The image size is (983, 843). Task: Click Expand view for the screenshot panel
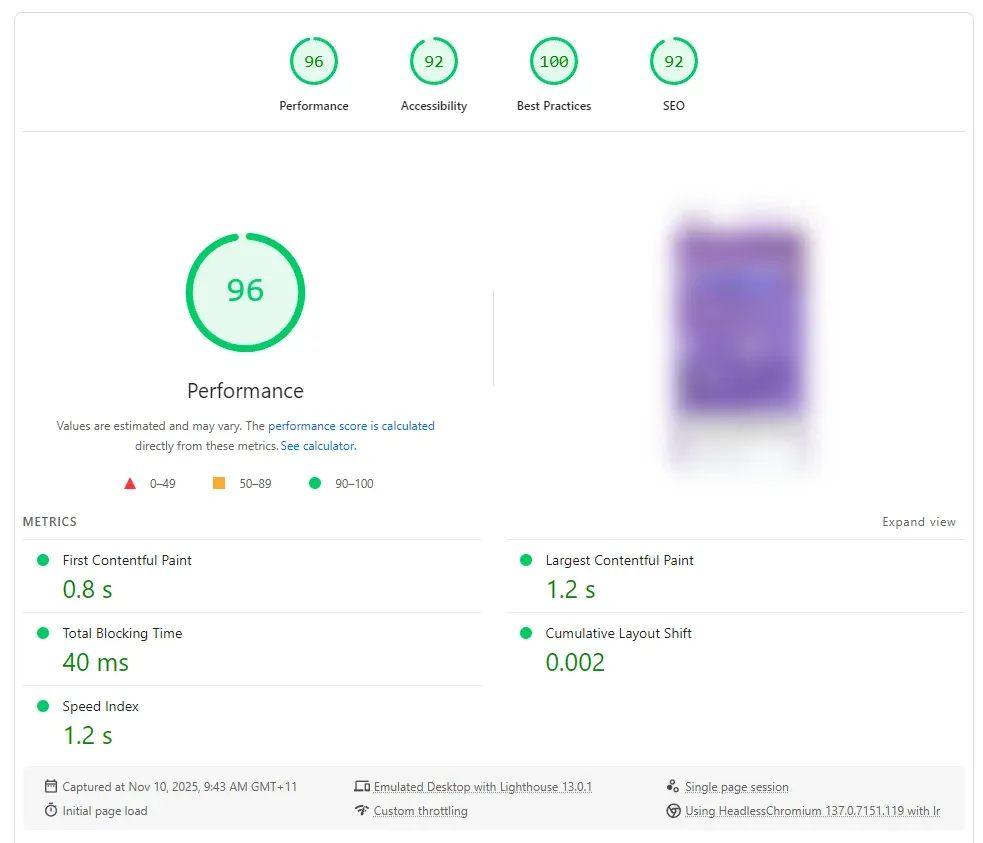pos(918,521)
